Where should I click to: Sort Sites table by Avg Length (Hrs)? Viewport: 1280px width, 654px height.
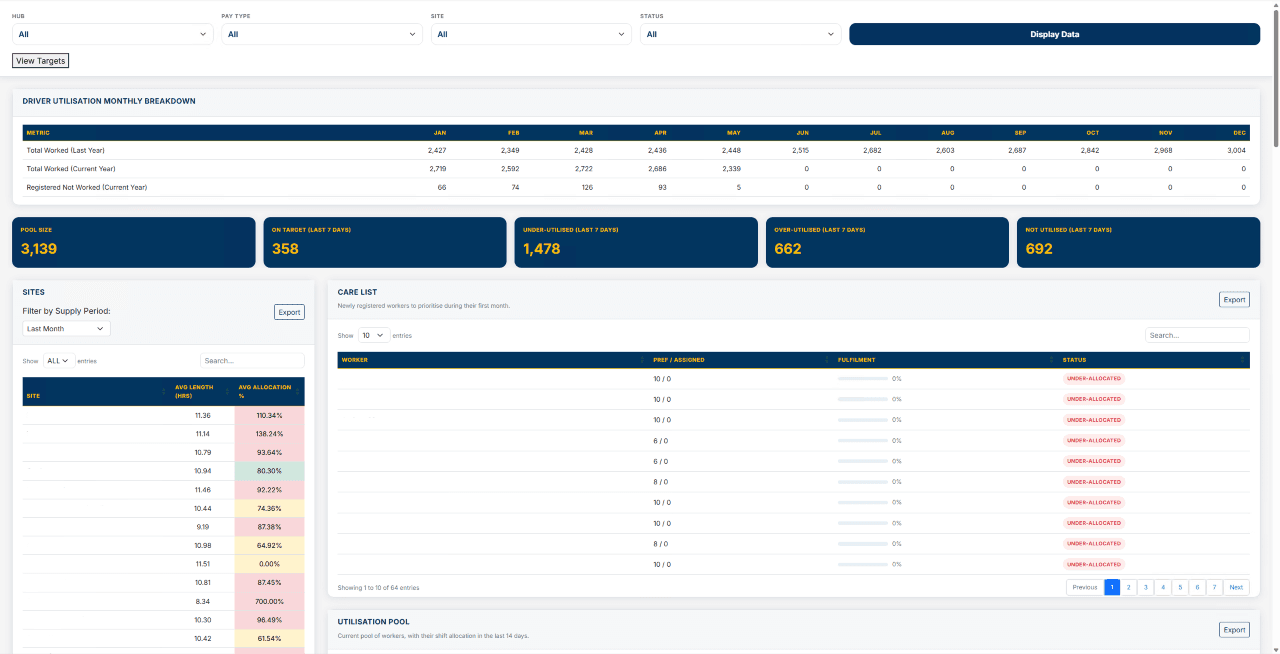(x=203, y=391)
